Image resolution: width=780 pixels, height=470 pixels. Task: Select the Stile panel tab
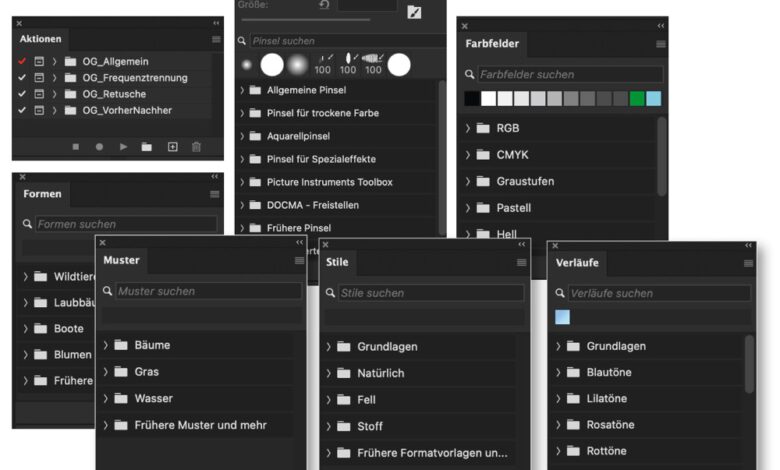pyautogui.click(x=337, y=262)
